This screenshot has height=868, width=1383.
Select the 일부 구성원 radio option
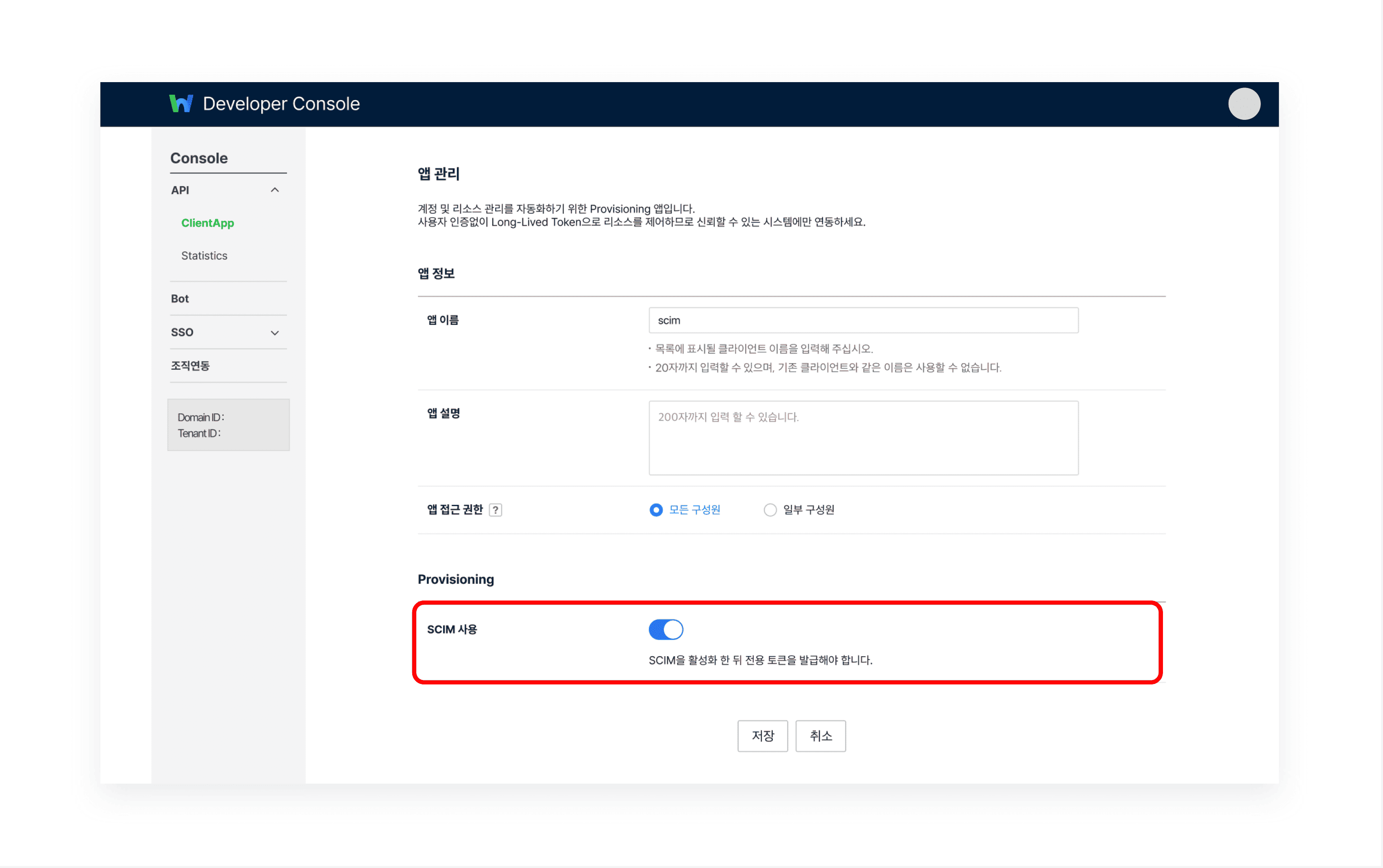point(770,510)
